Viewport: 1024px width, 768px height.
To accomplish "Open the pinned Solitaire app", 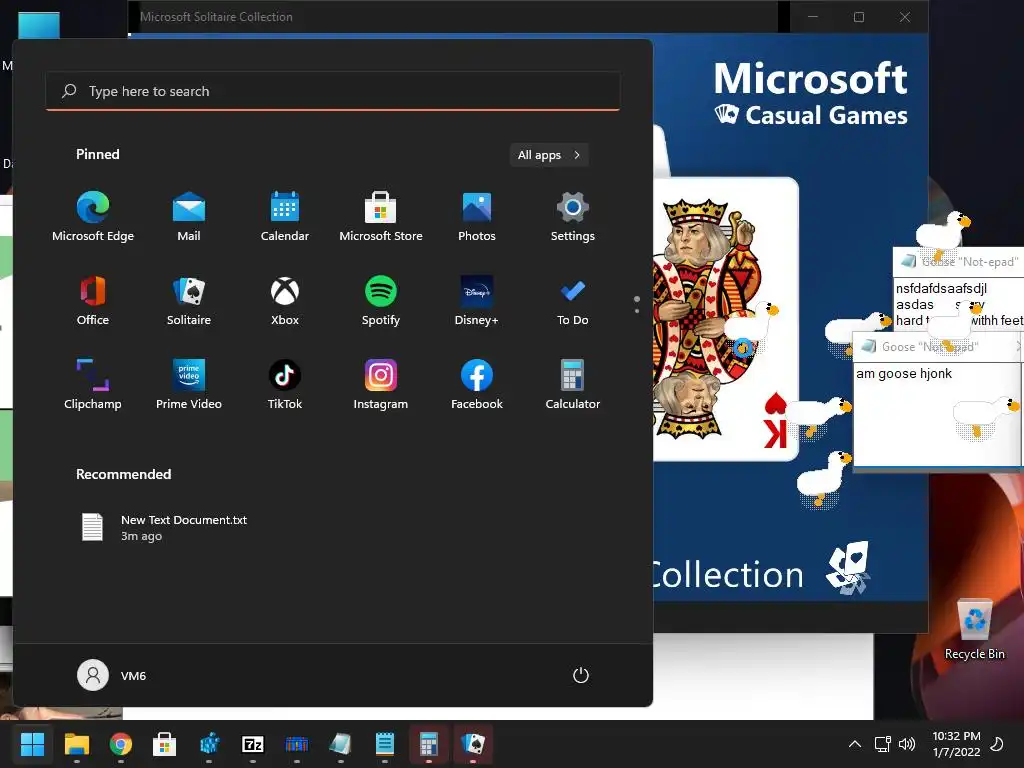I will click(x=189, y=301).
